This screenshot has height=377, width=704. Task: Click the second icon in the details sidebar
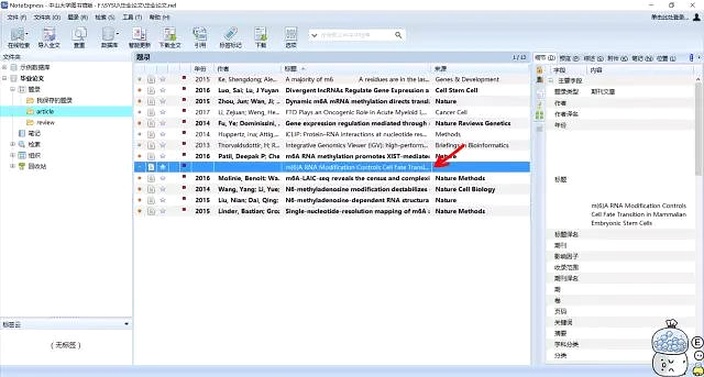[x=539, y=80]
